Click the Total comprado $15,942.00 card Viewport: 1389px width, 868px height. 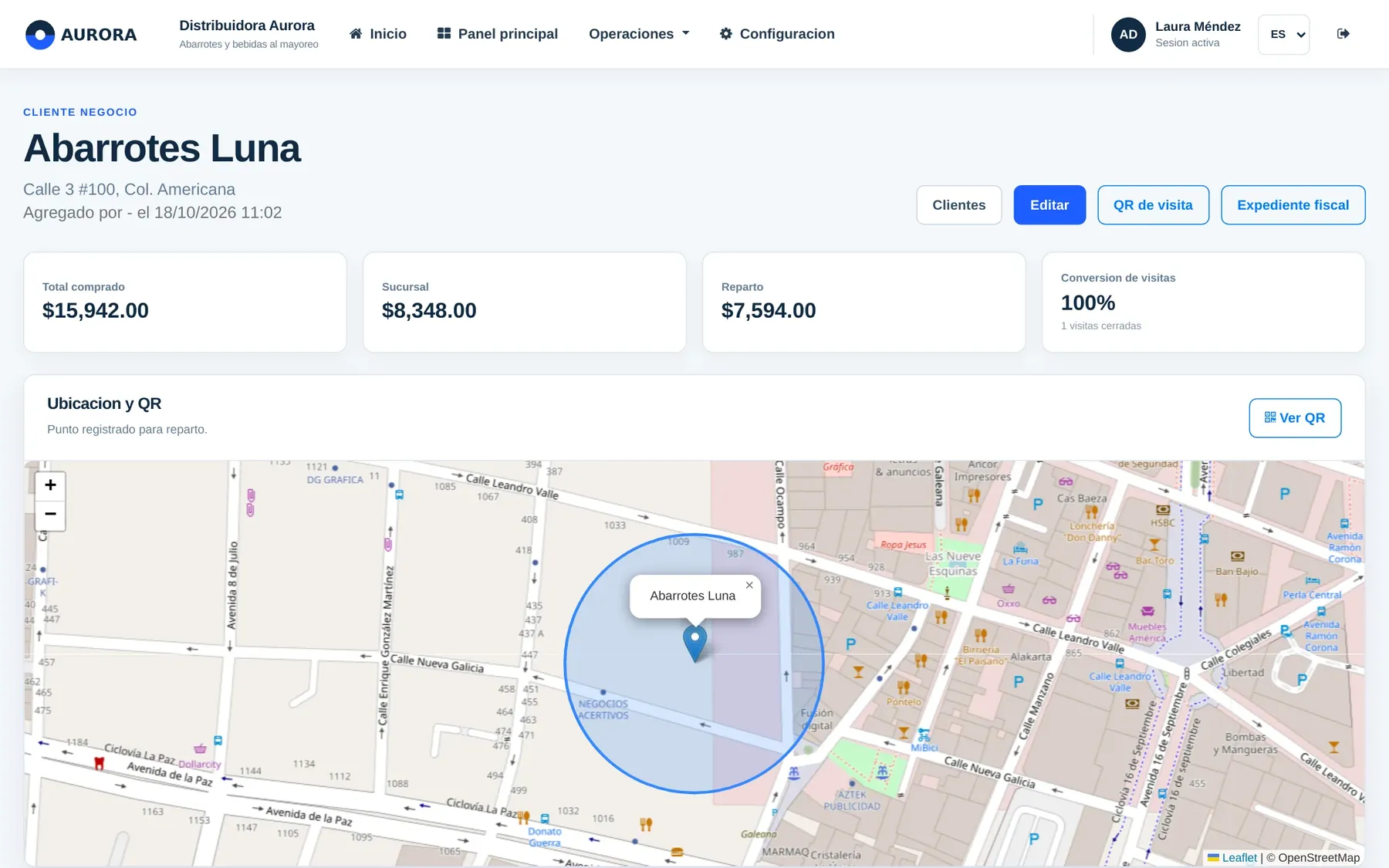pyautogui.click(x=185, y=302)
